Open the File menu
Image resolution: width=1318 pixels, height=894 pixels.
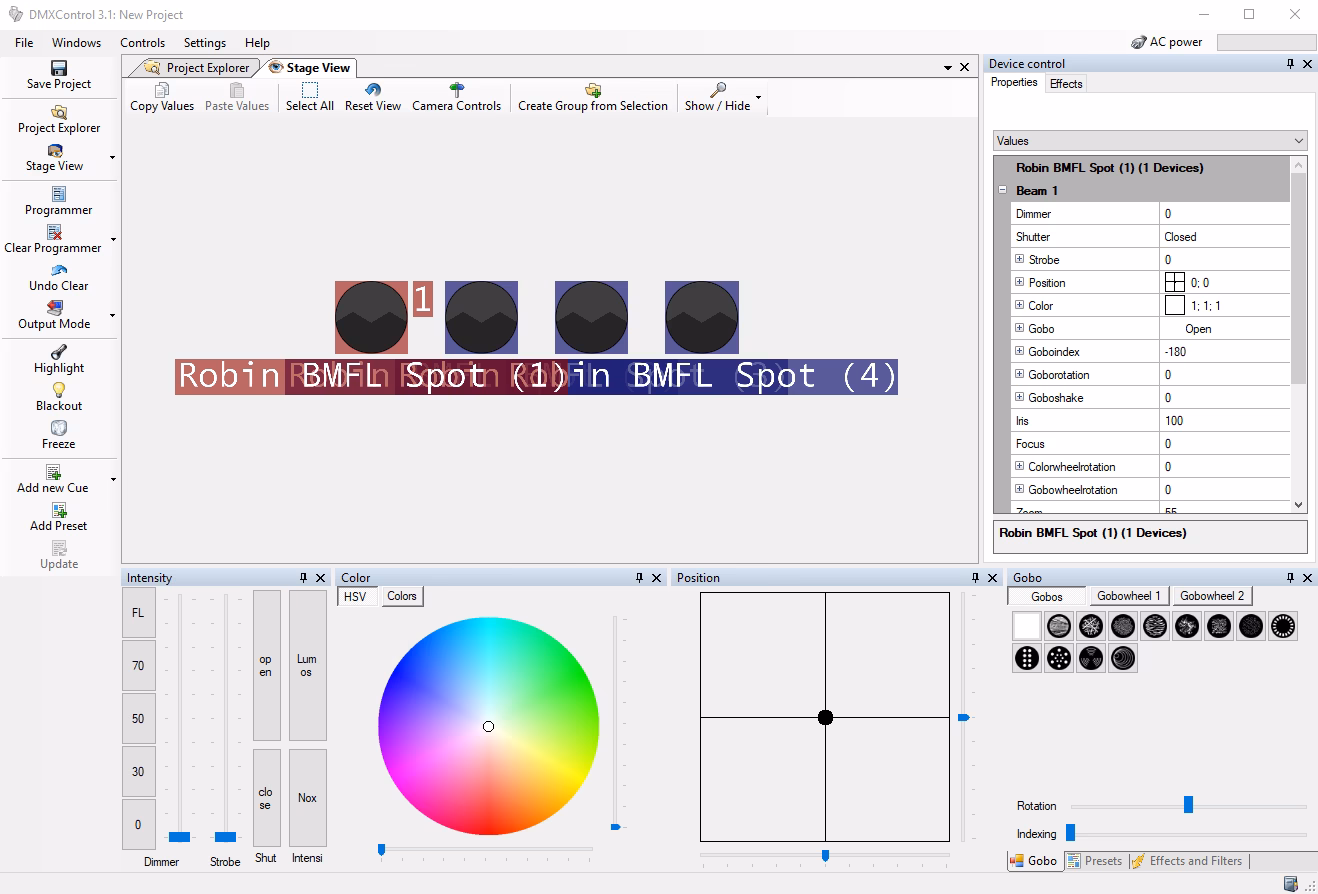pos(24,43)
